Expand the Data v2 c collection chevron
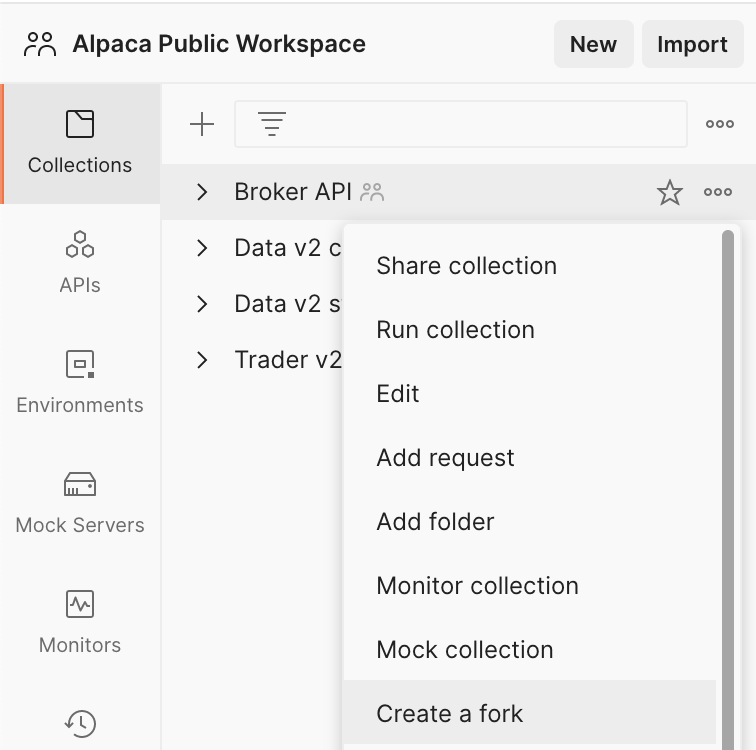The height and width of the screenshot is (750, 756). (202, 248)
